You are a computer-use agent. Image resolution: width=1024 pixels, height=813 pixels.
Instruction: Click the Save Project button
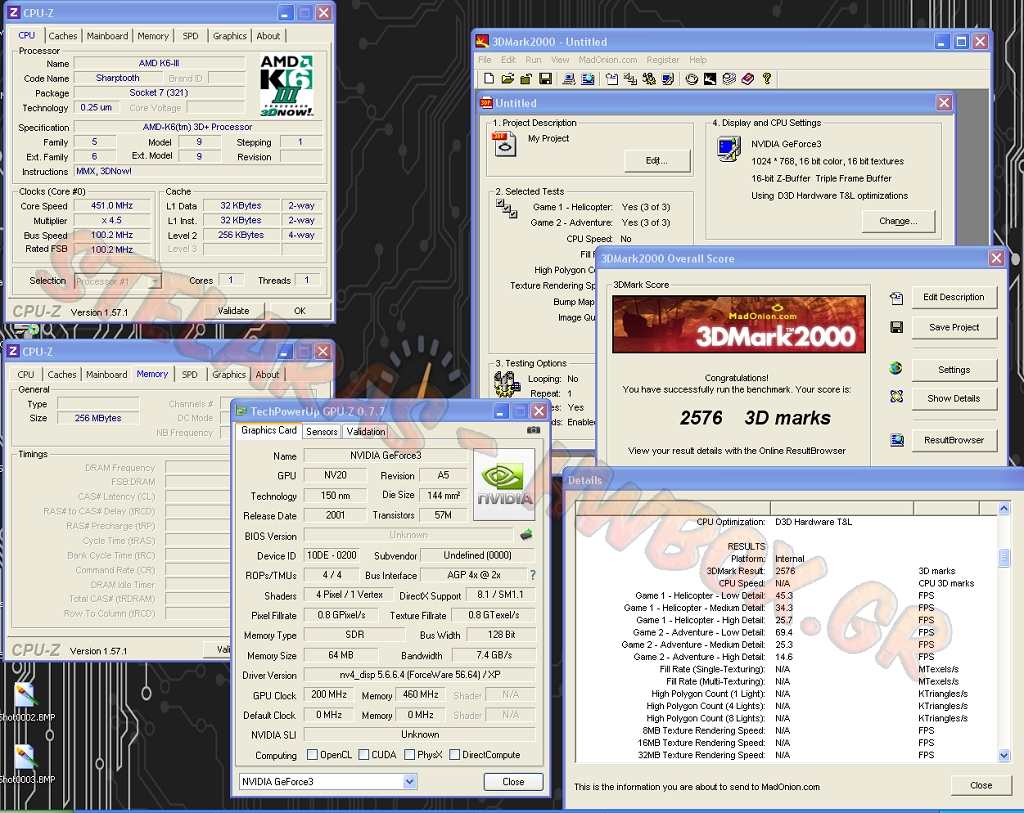tap(953, 327)
